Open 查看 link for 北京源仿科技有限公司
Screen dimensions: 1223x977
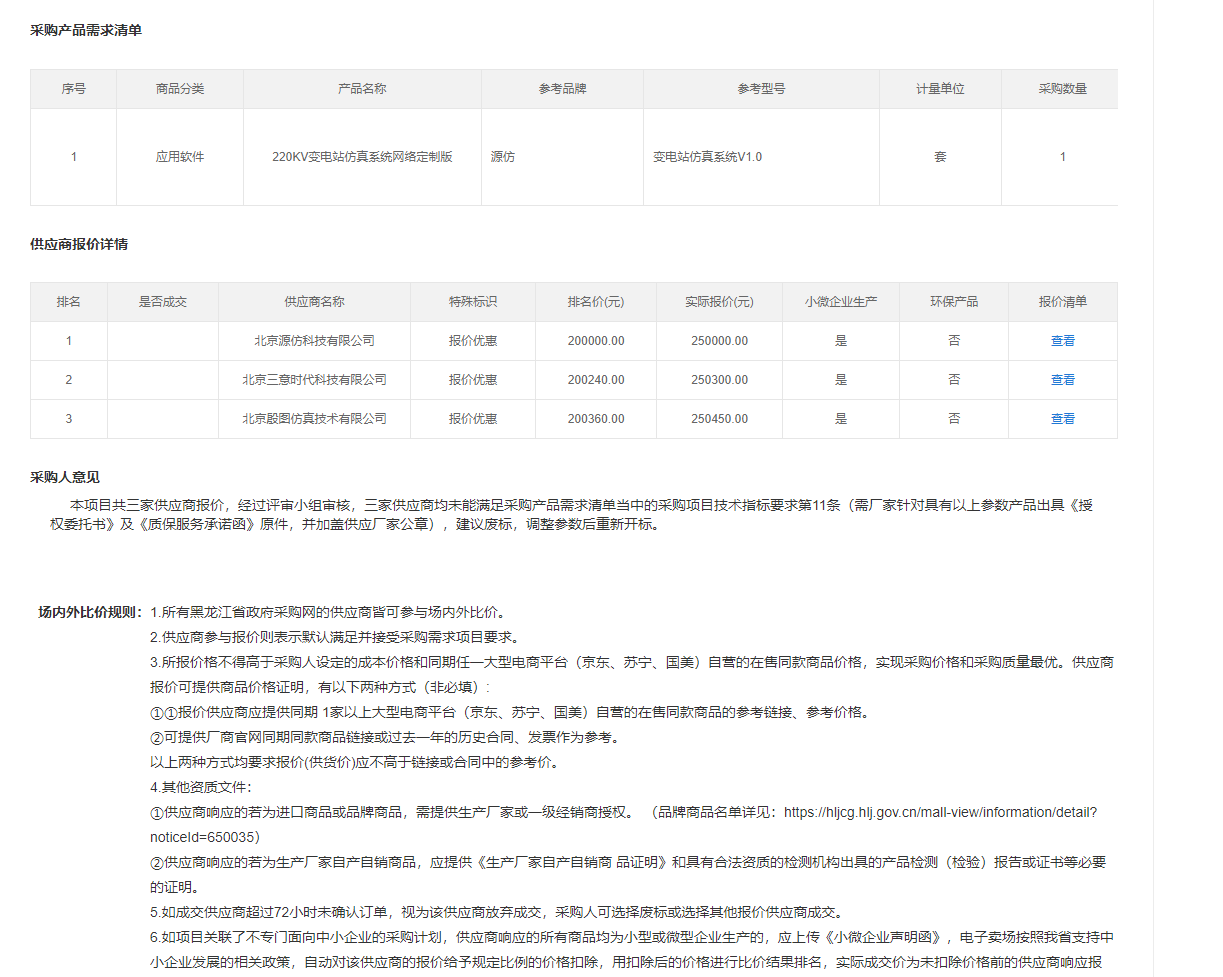click(x=1062, y=341)
